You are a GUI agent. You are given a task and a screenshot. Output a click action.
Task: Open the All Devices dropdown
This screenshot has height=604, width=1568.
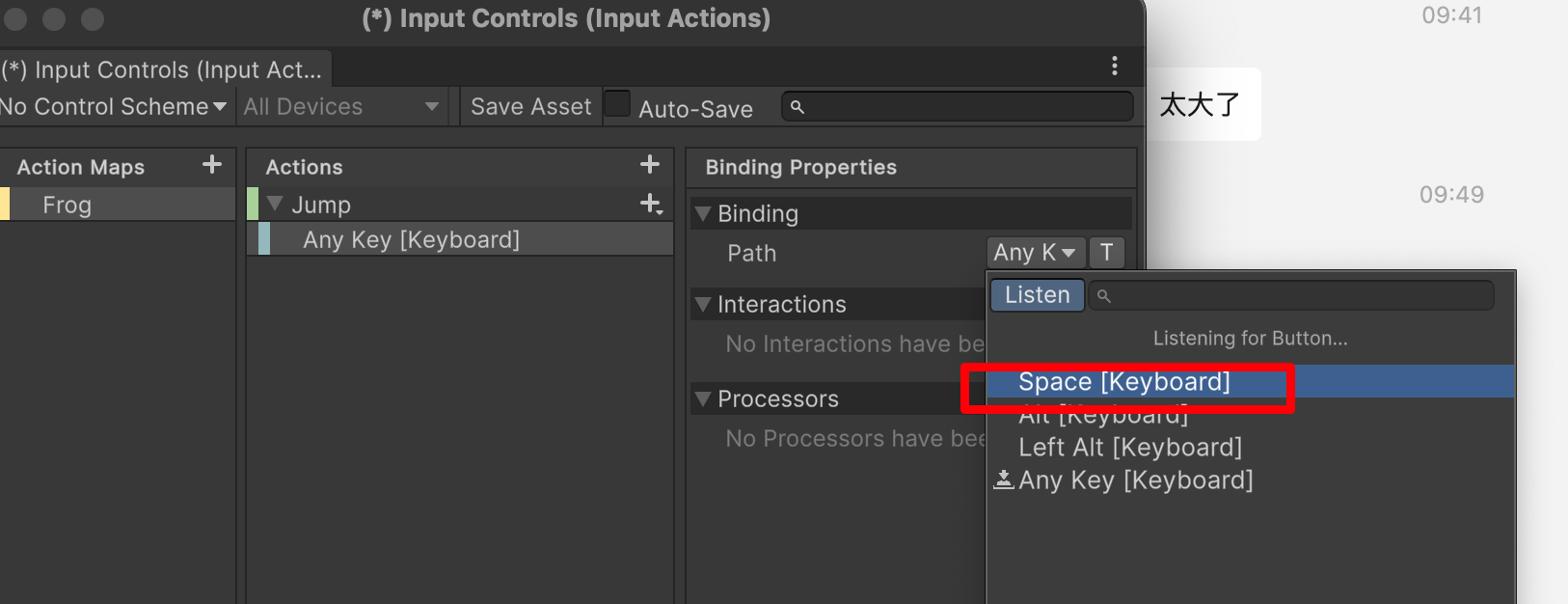tap(341, 107)
